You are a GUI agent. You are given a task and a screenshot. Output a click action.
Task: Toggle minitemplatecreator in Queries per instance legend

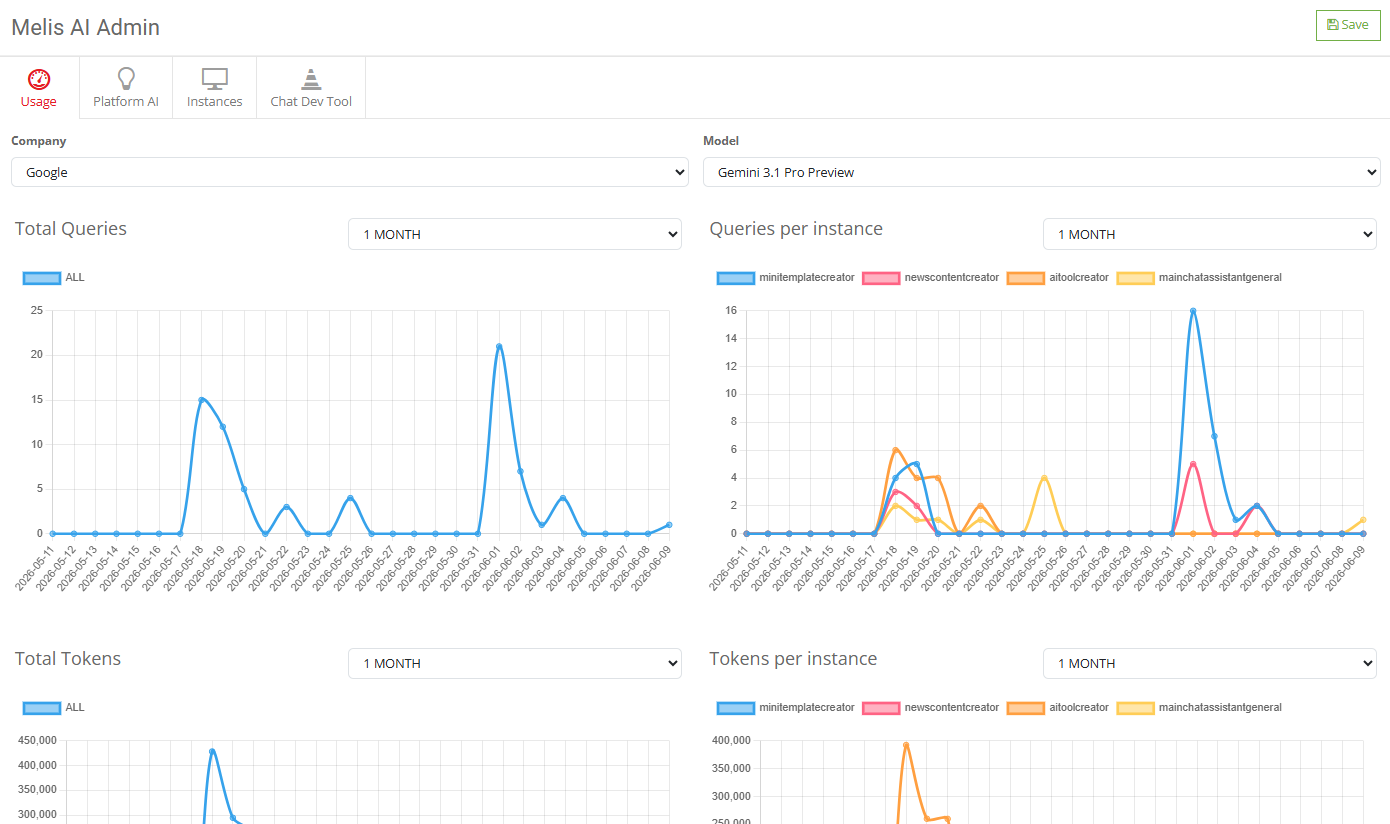pos(786,277)
